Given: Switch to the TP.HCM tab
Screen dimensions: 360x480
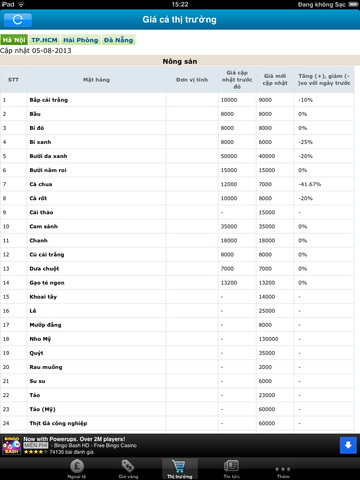Looking at the screenshot, I should (x=44, y=40).
